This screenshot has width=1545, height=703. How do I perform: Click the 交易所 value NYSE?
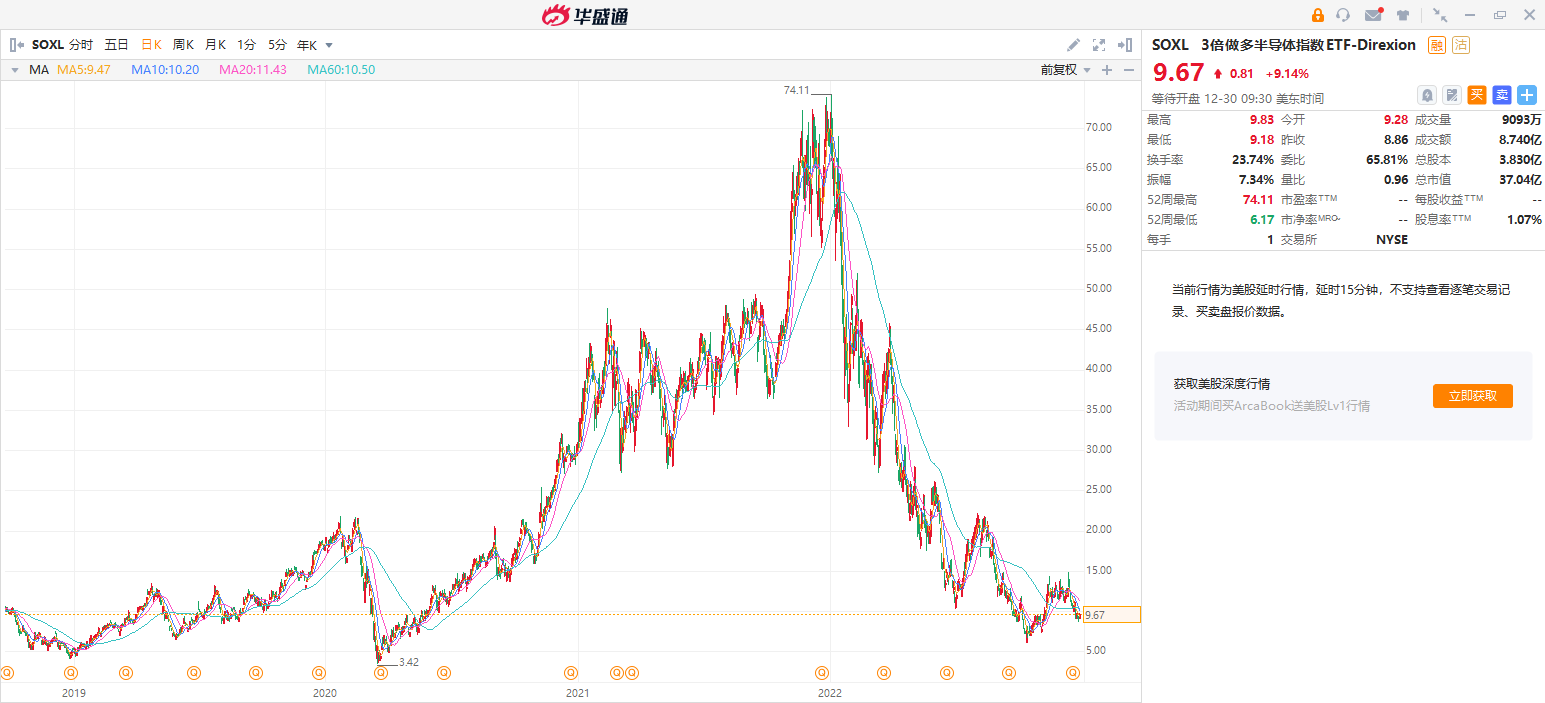point(1392,239)
